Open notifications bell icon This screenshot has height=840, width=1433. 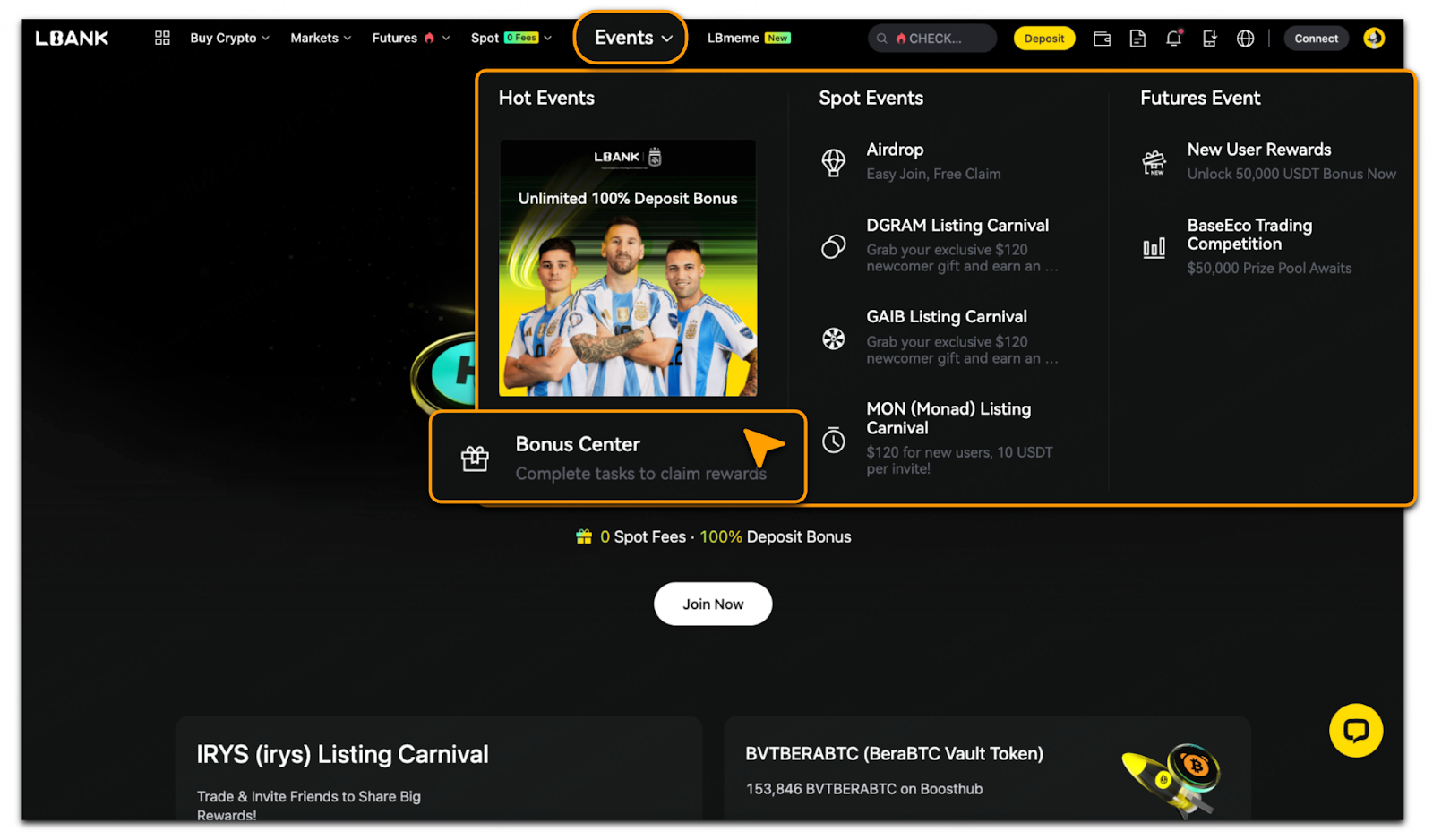[1173, 39]
